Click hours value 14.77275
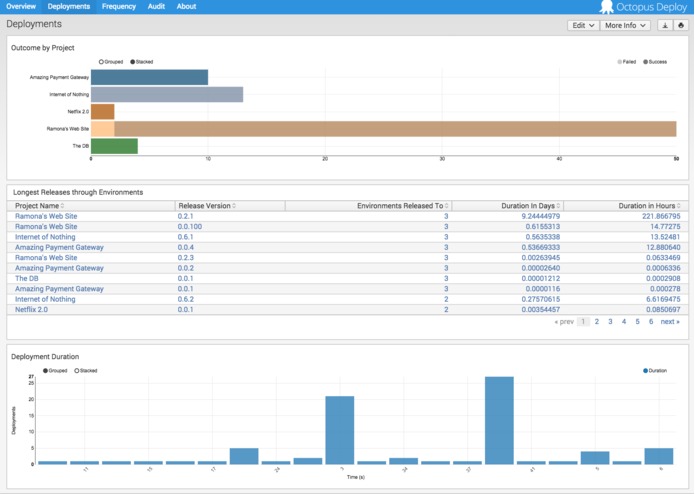This screenshot has width=695, height=494. tap(665, 226)
